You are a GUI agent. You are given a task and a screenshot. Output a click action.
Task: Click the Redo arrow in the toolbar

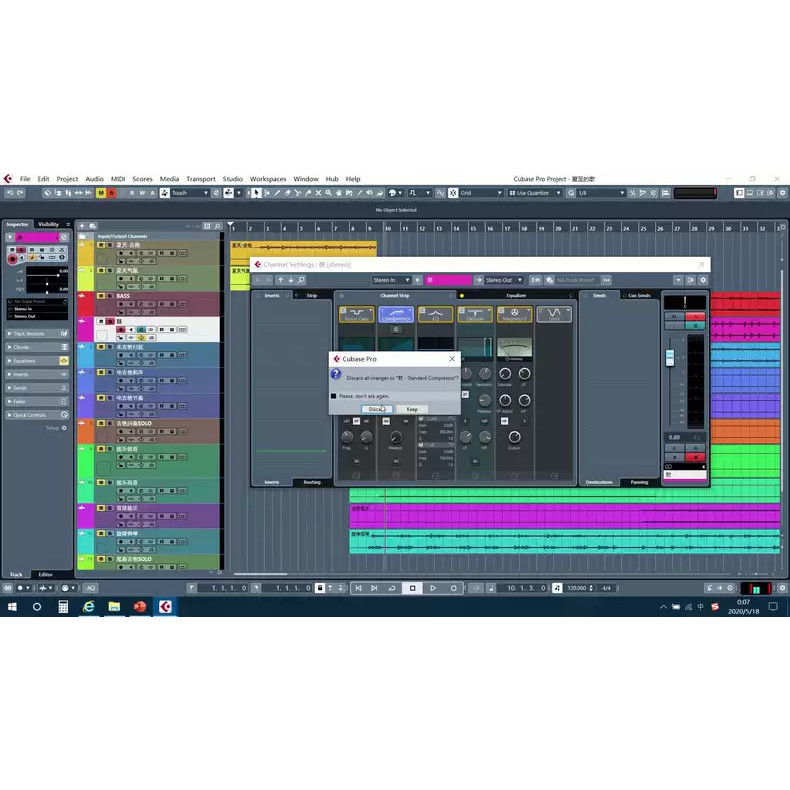tap(20, 193)
